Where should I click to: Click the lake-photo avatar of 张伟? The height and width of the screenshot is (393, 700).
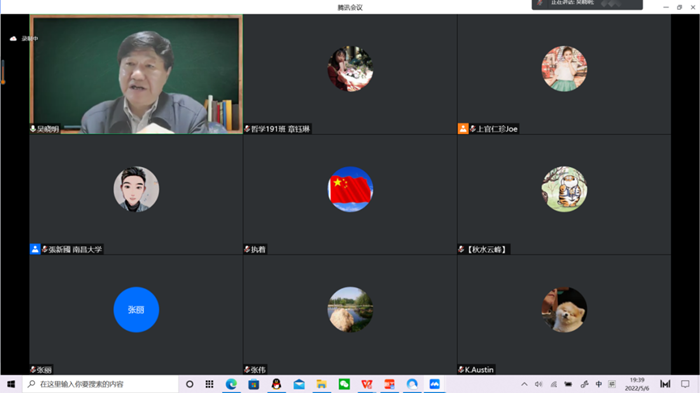click(350, 309)
